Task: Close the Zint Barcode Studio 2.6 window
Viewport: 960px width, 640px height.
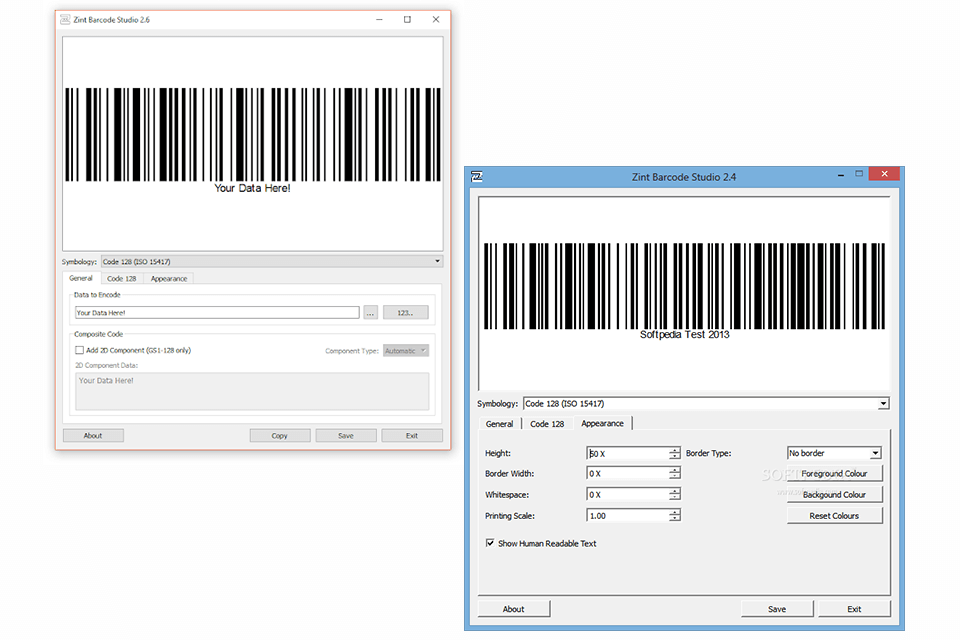Action: 436,20
